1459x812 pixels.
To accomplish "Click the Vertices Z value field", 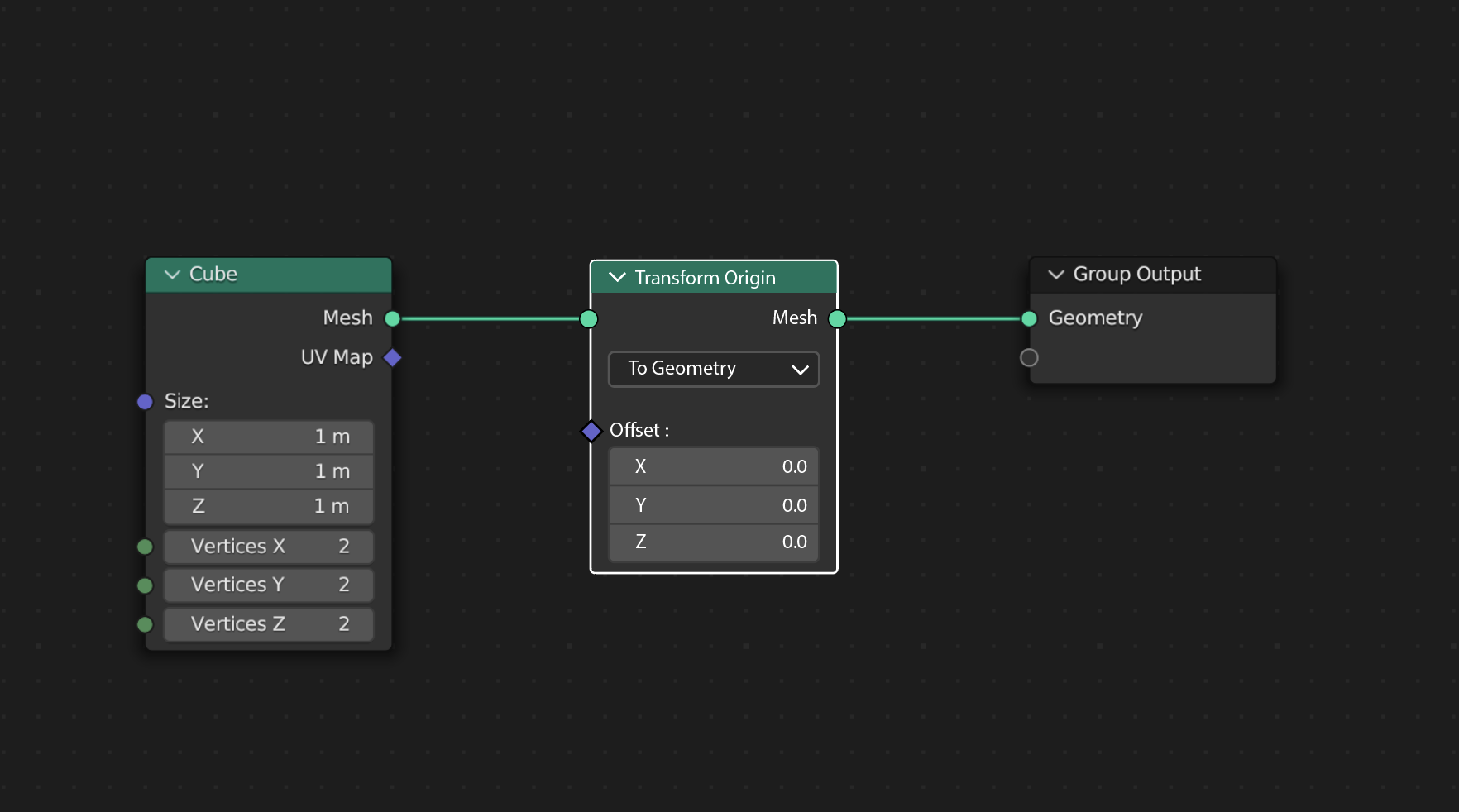I will pos(269,624).
